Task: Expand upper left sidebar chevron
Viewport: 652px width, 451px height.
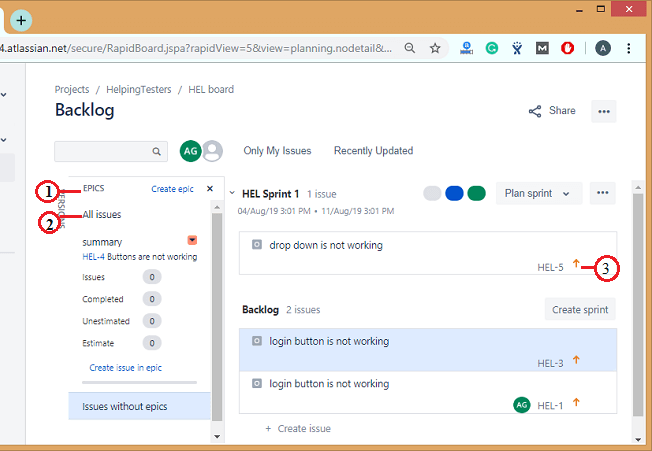Action: (x=4, y=95)
